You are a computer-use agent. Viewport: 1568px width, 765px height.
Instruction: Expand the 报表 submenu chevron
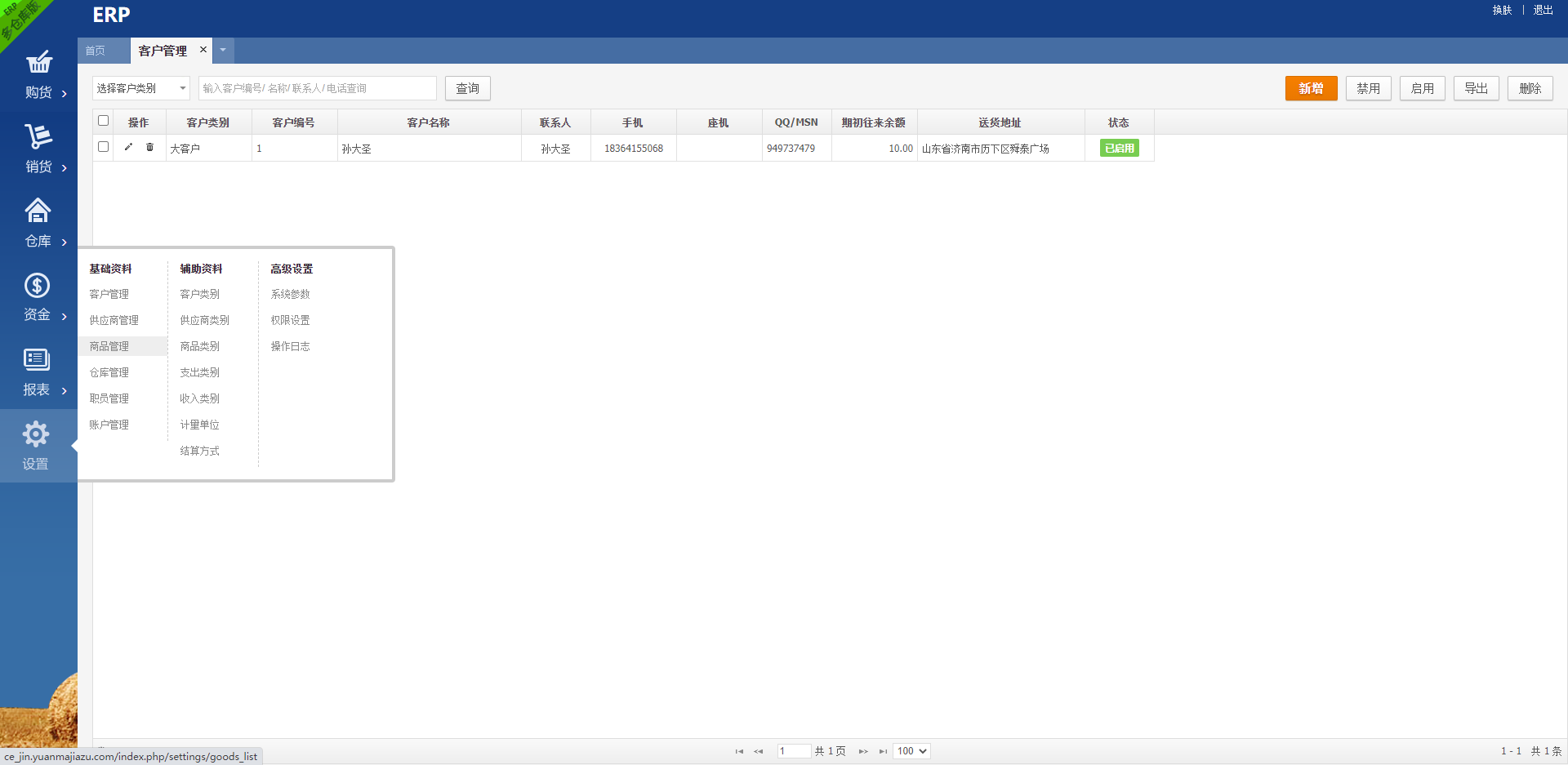pyautogui.click(x=65, y=391)
